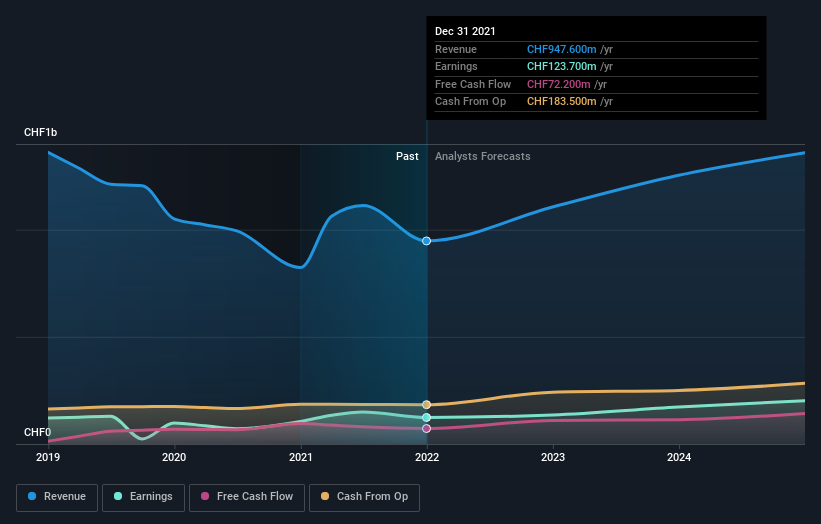The width and height of the screenshot is (821, 524).
Task: Toggle the Revenue legend button
Action: click(x=57, y=497)
